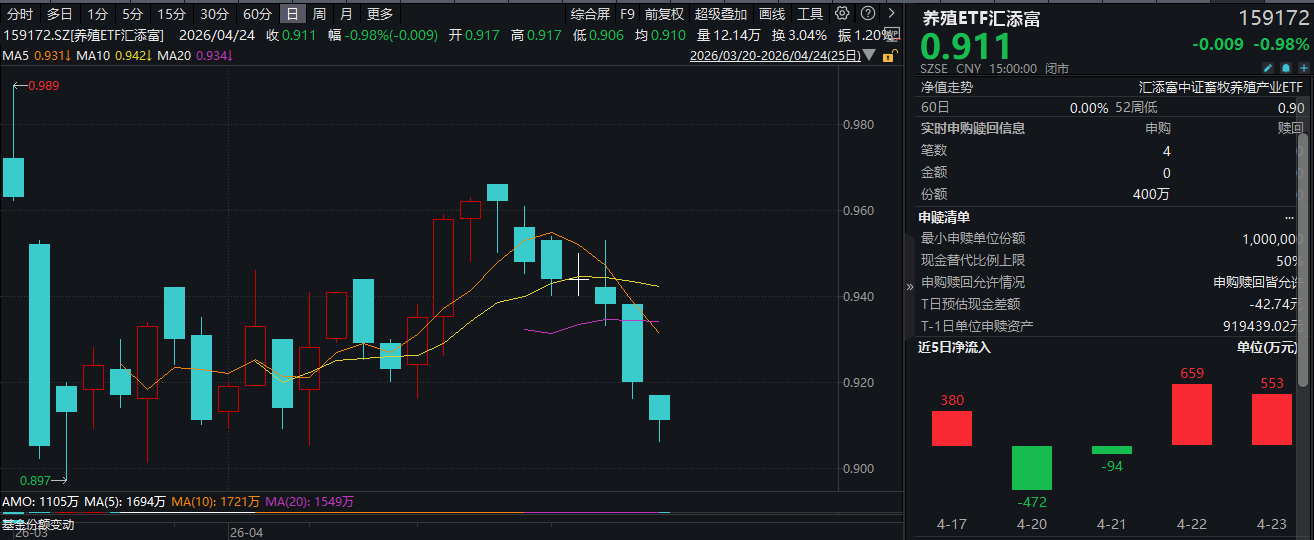Switch to the 分时 intraday tab
Screen dimensions: 1314x540
click(20, 14)
